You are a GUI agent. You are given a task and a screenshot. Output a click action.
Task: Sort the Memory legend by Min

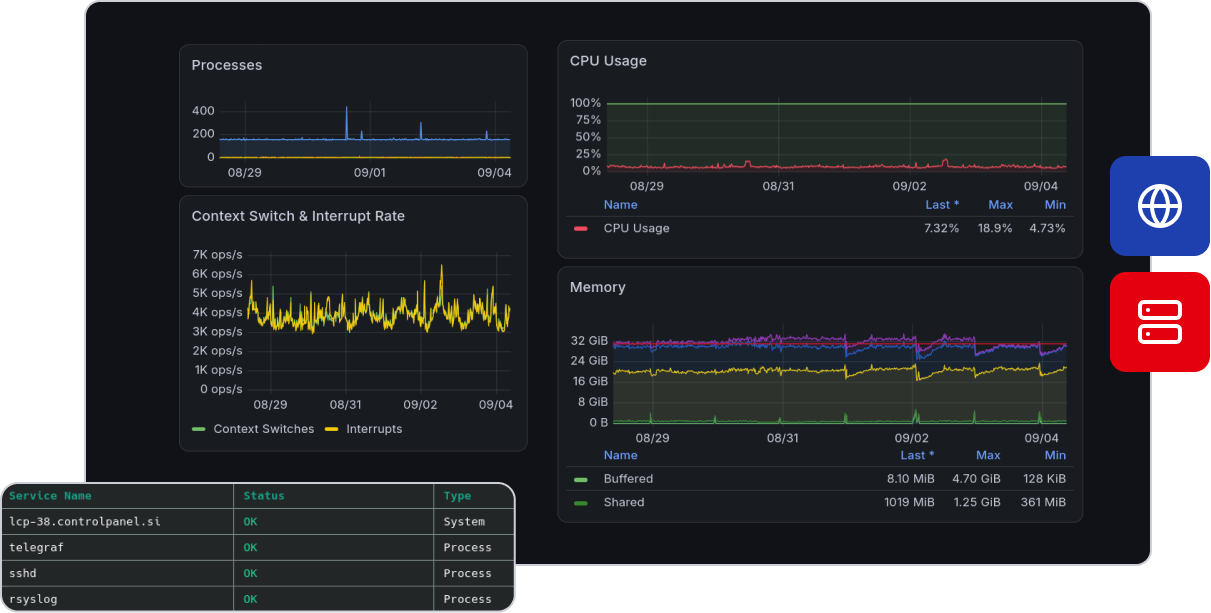(1055, 455)
